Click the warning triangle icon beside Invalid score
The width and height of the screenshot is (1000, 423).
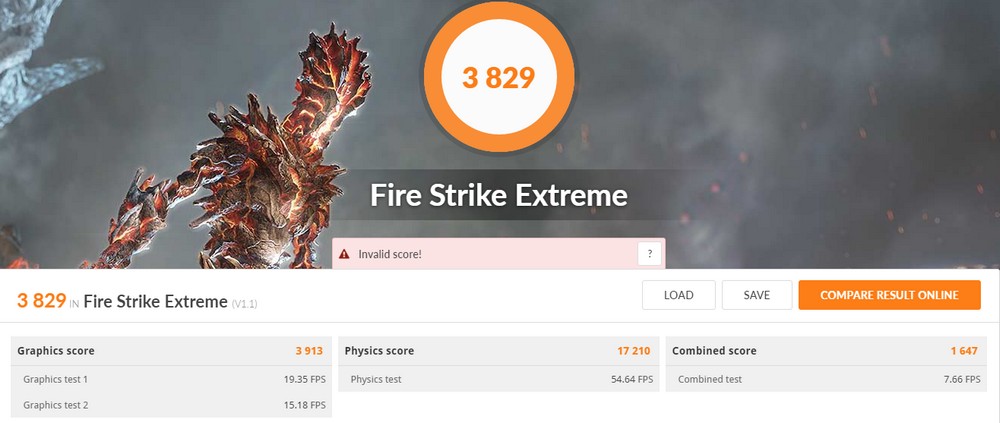click(x=344, y=254)
